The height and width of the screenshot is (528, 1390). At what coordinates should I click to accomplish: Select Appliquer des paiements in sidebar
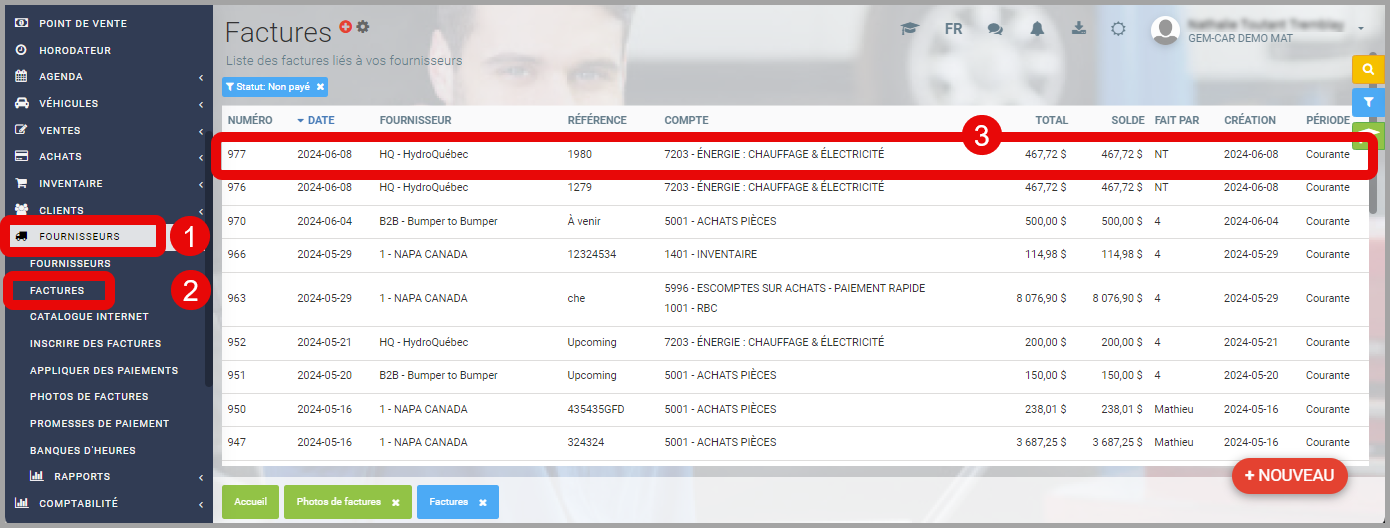104,370
